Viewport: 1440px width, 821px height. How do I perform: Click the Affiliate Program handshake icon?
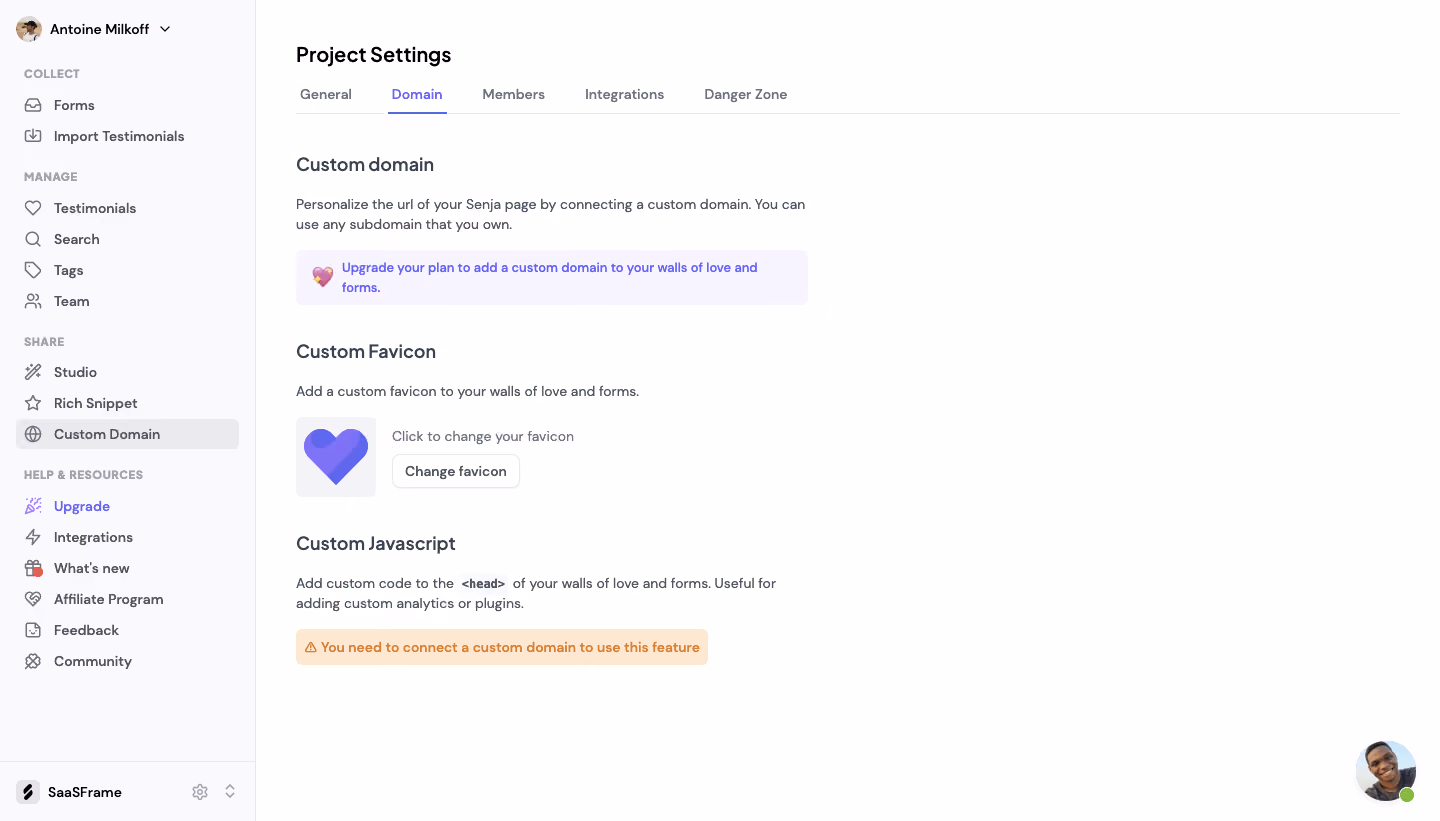click(x=33, y=599)
